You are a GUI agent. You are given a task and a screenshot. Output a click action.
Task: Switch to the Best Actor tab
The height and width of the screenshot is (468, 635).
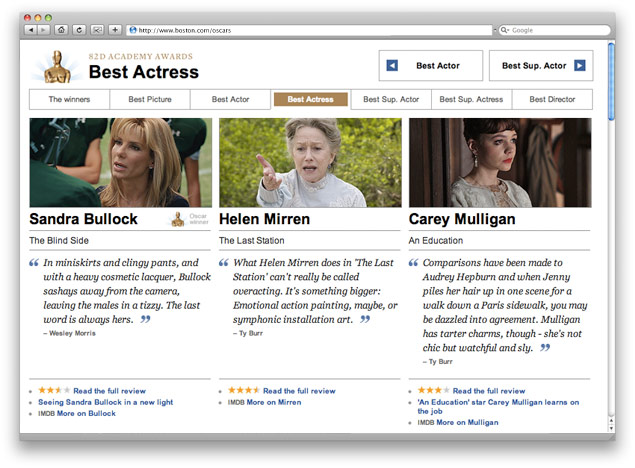(x=230, y=99)
